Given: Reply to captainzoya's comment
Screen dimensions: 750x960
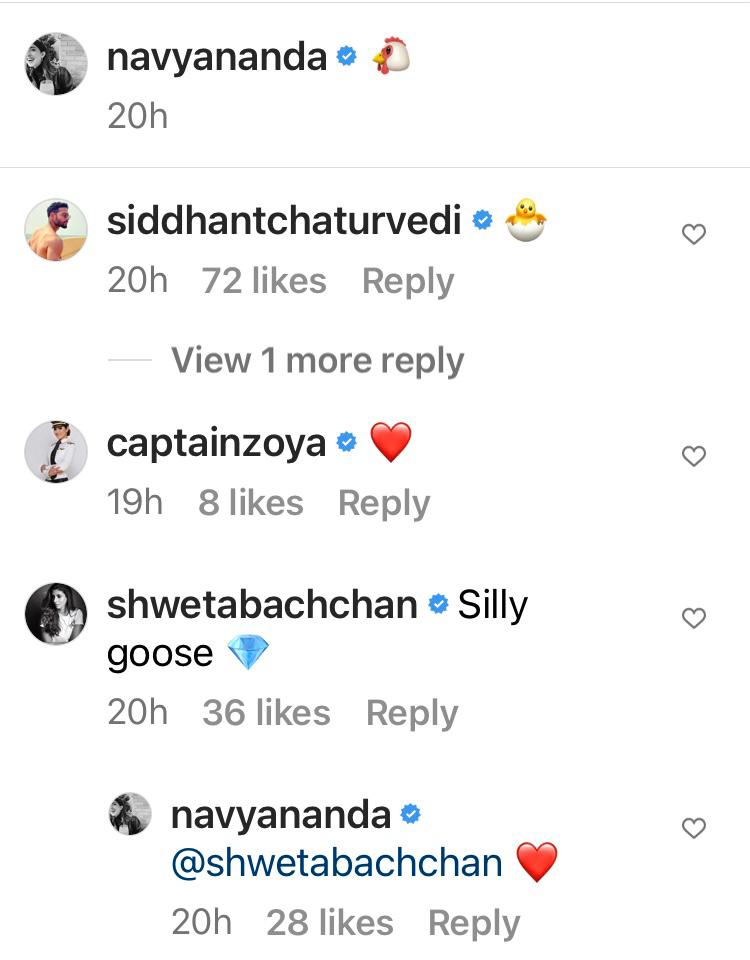Looking at the screenshot, I should pos(383,503).
